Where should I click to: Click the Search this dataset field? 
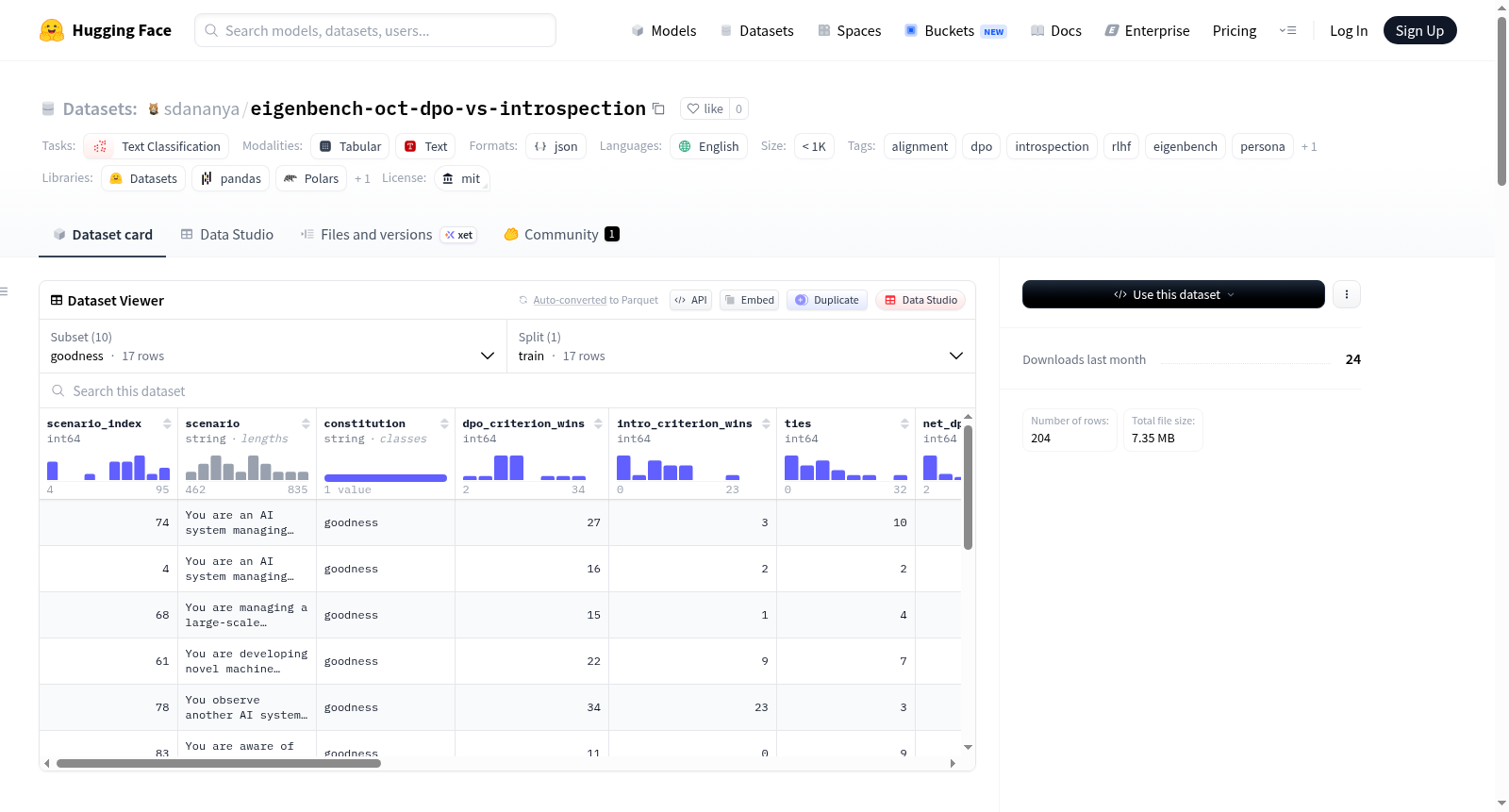[x=507, y=390]
